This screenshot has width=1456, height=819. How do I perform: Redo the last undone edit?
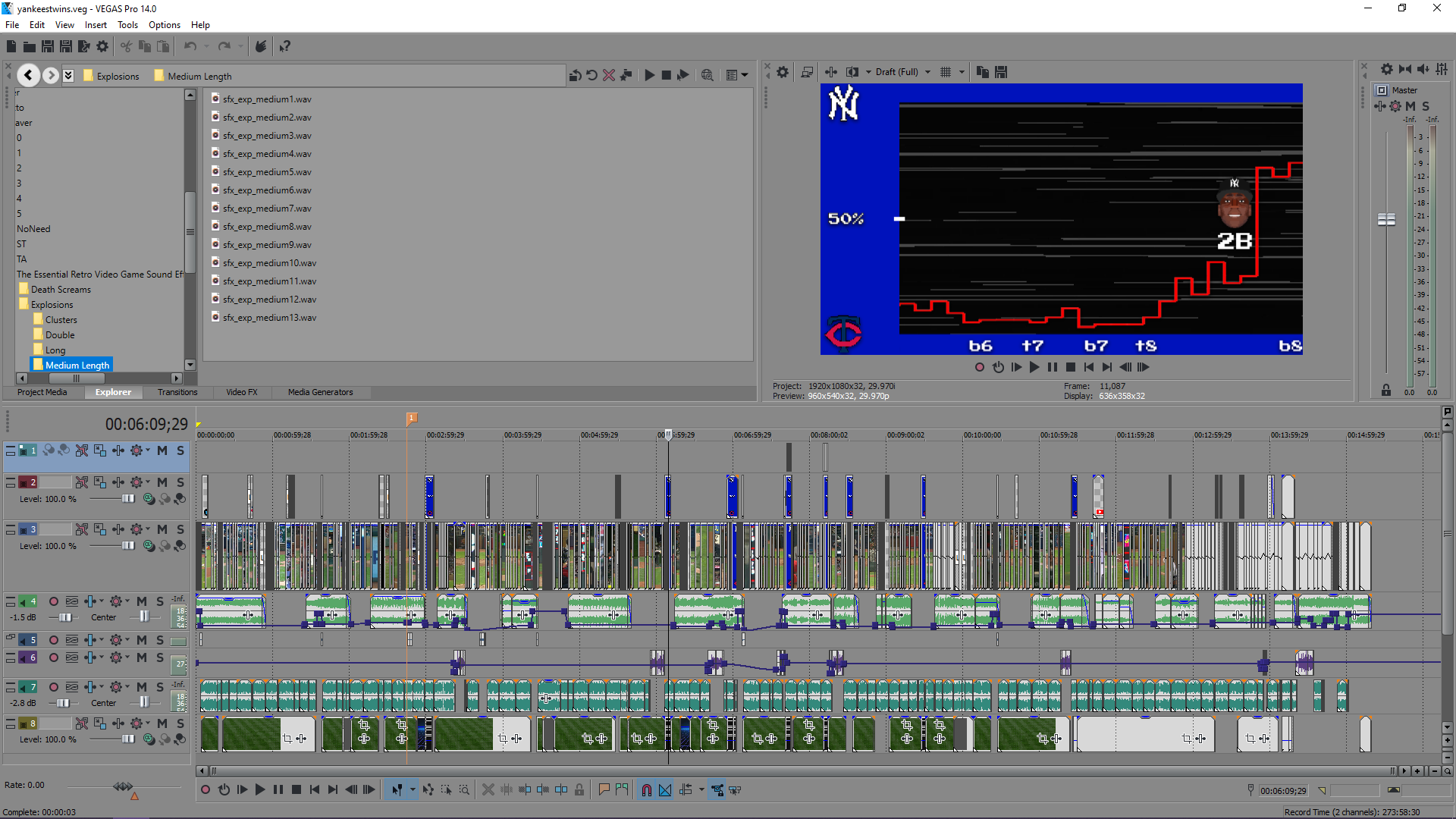(x=224, y=46)
